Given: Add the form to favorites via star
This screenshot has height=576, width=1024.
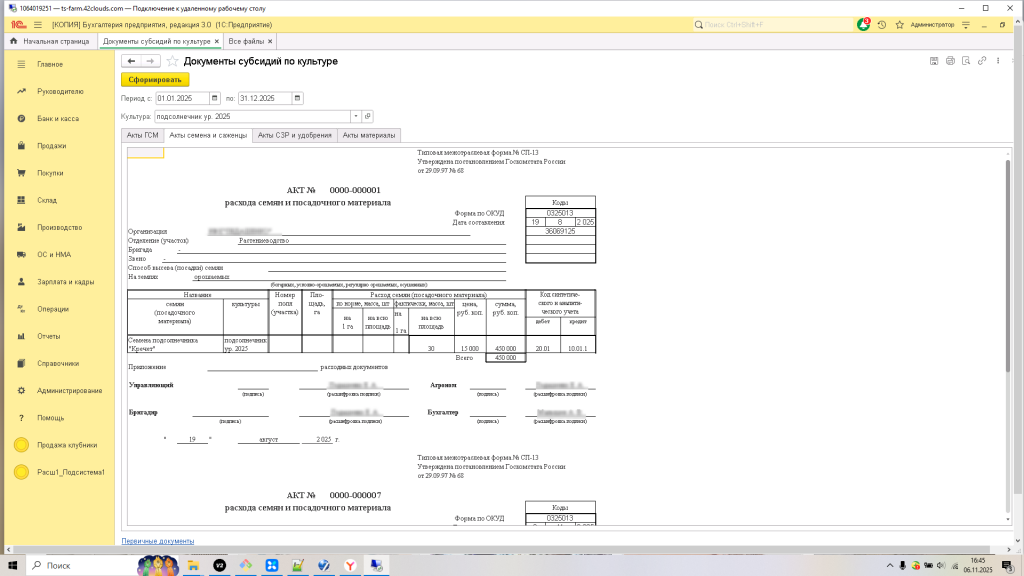Looking at the screenshot, I should [172, 61].
